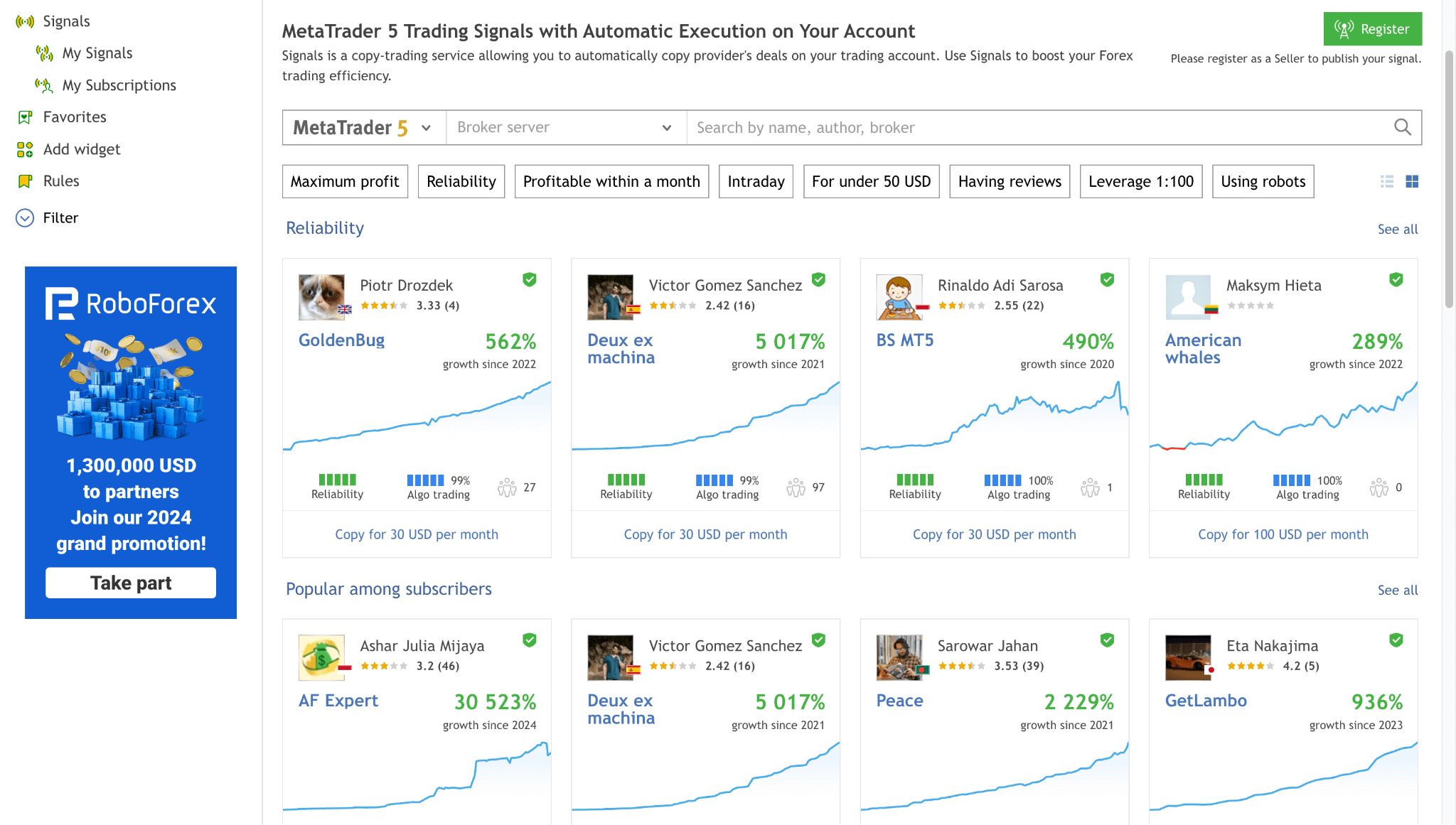Click Piotr Drozdek star rating

pos(384,306)
